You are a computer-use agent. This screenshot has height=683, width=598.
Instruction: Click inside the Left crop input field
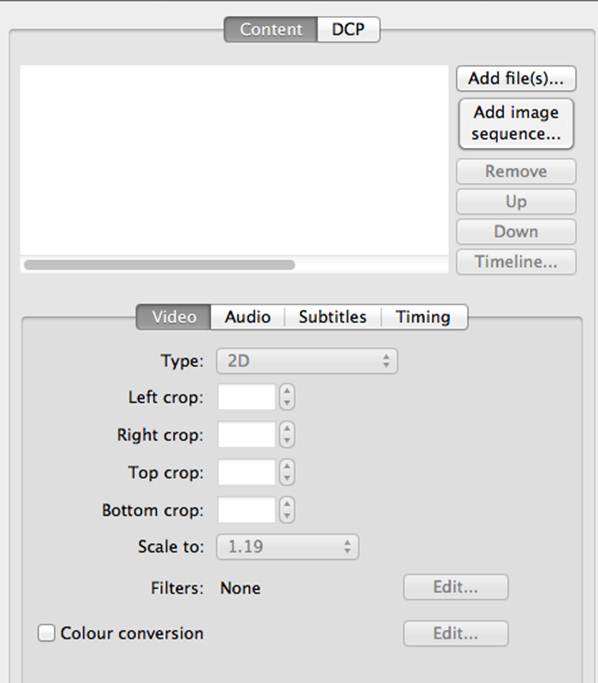point(247,397)
